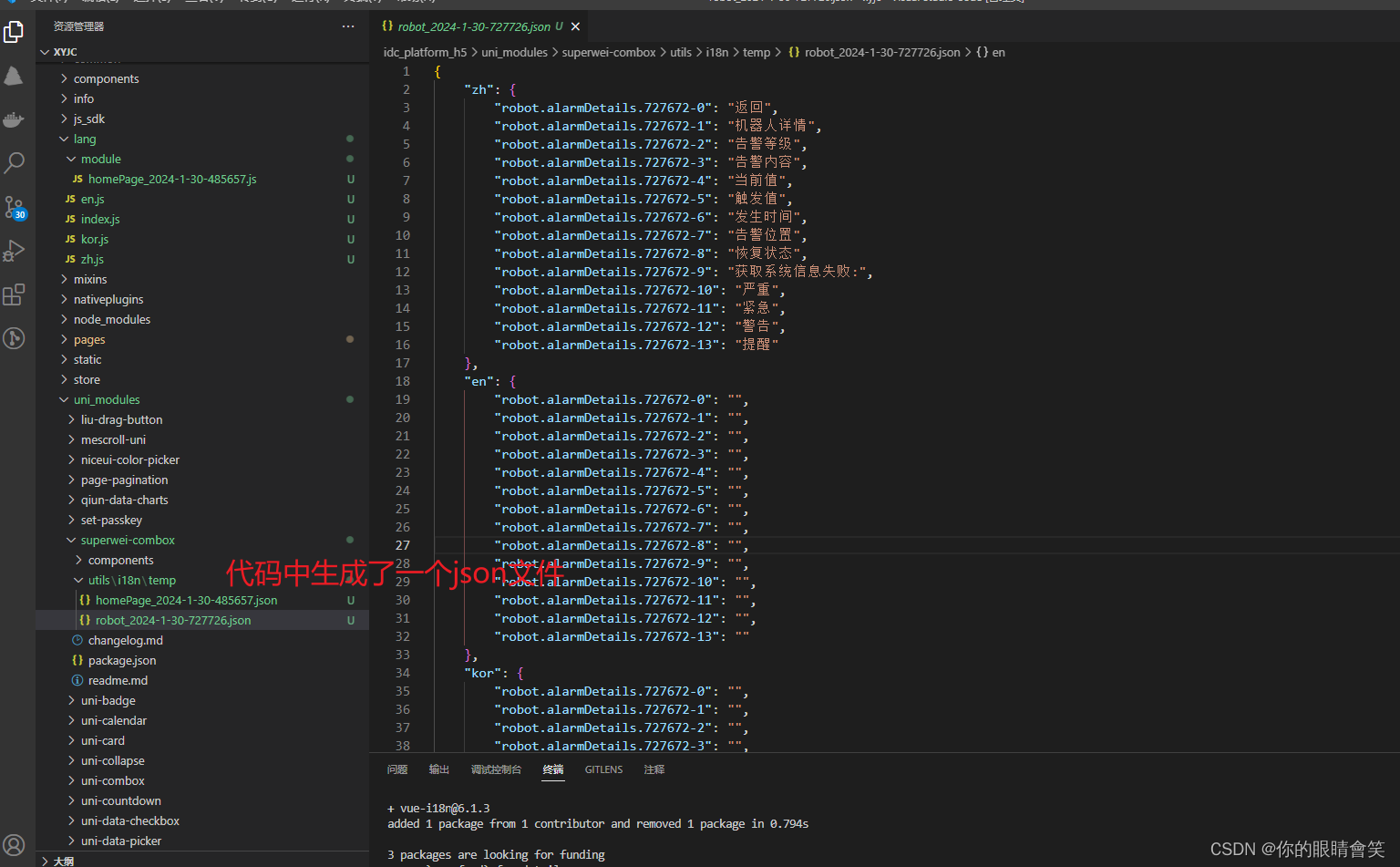Collapse the XYJC workspace section
Image resolution: width=1400 pixels, height=867 pixels.
click(x=44, y=52)
